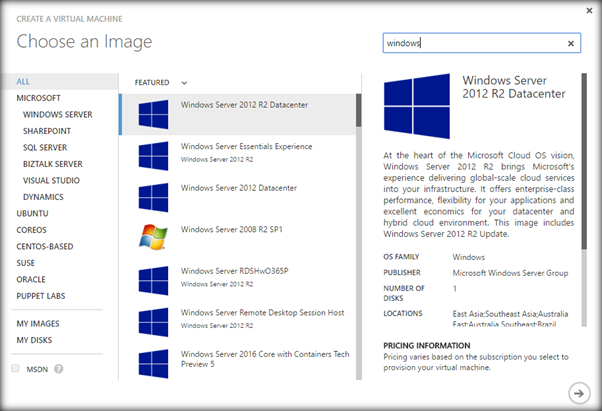Choose Windows Server 2012 R2 Datacenter title

pos(245,105)
